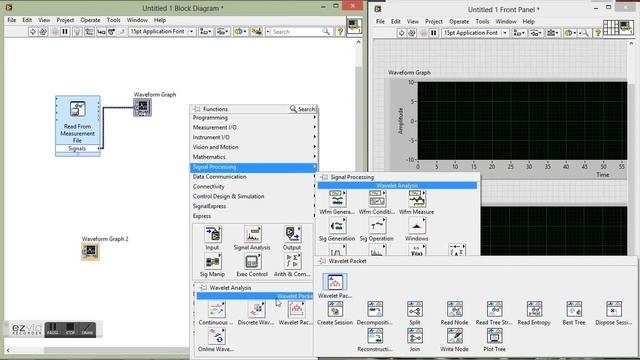Viewport: 640px width, 360px height.
Task: Open the Signal Processing palette entry
Action: (x=254, y=167)
